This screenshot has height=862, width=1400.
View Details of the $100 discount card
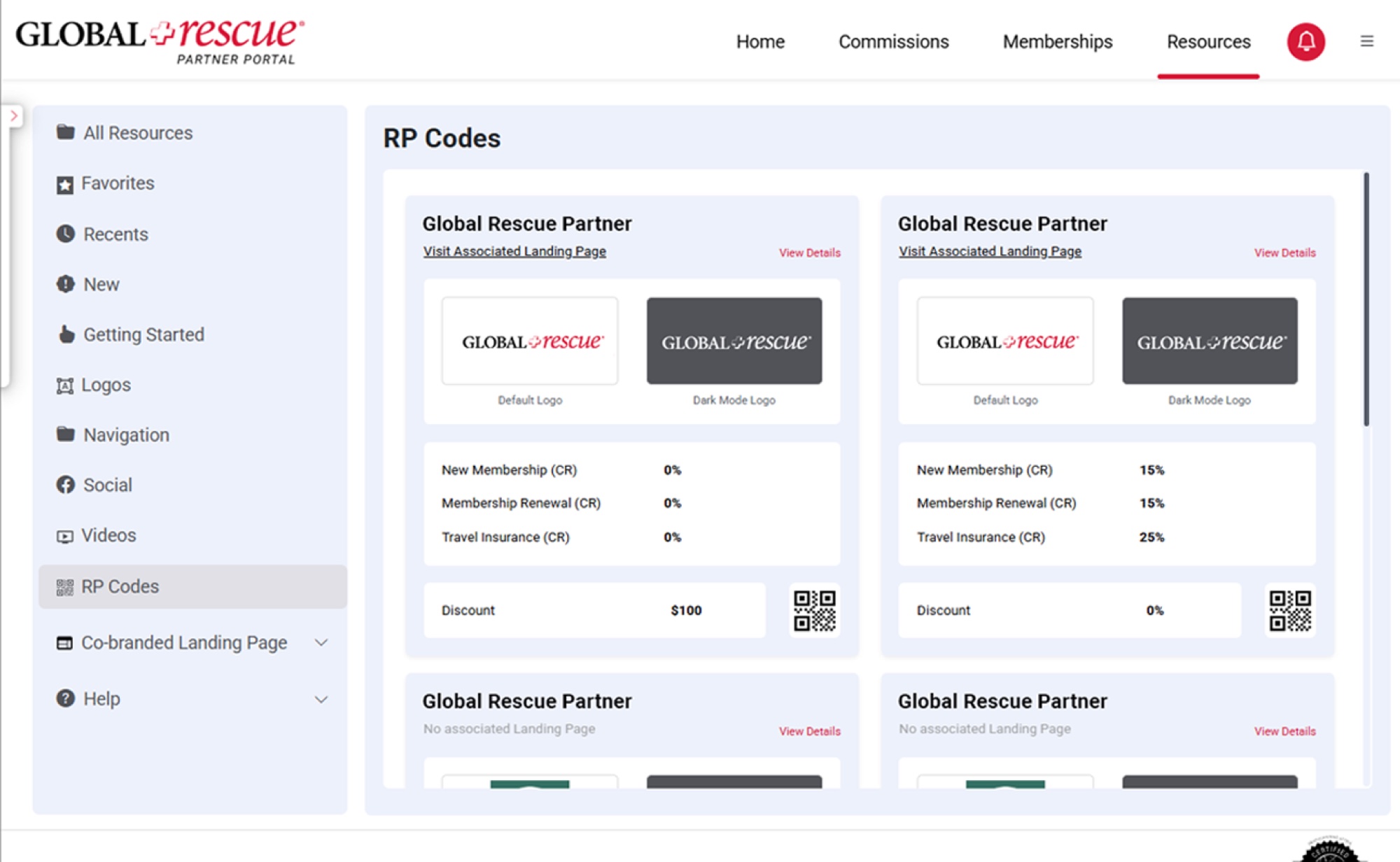(x=810, y=253)
